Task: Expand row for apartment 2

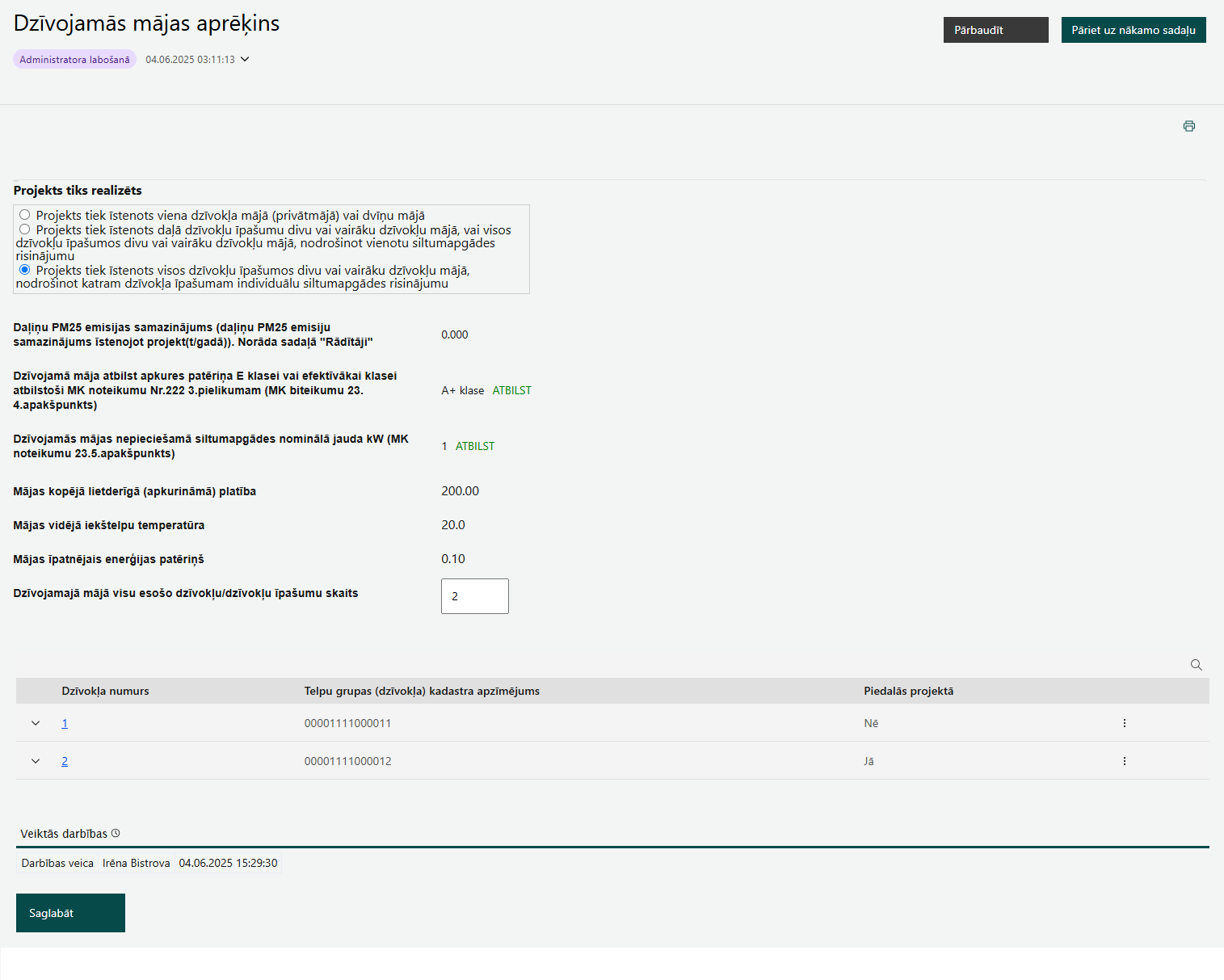Action: pyautogui.click(x=36, y=761)
